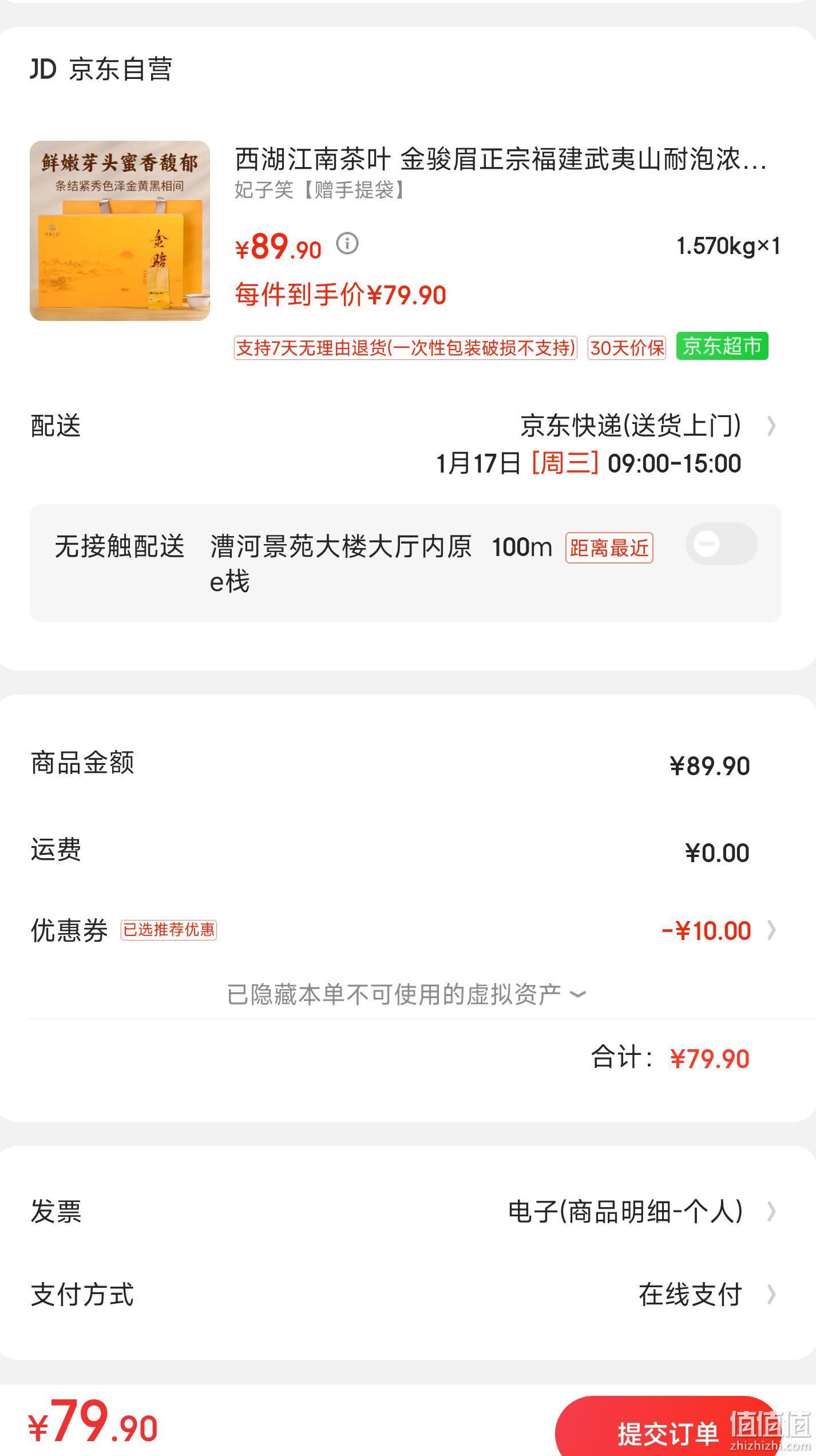The height and width of the screenshot is (1456, 816).
Task: Tap the 距离最近 label tag
Action: click(x=609, y=548)
